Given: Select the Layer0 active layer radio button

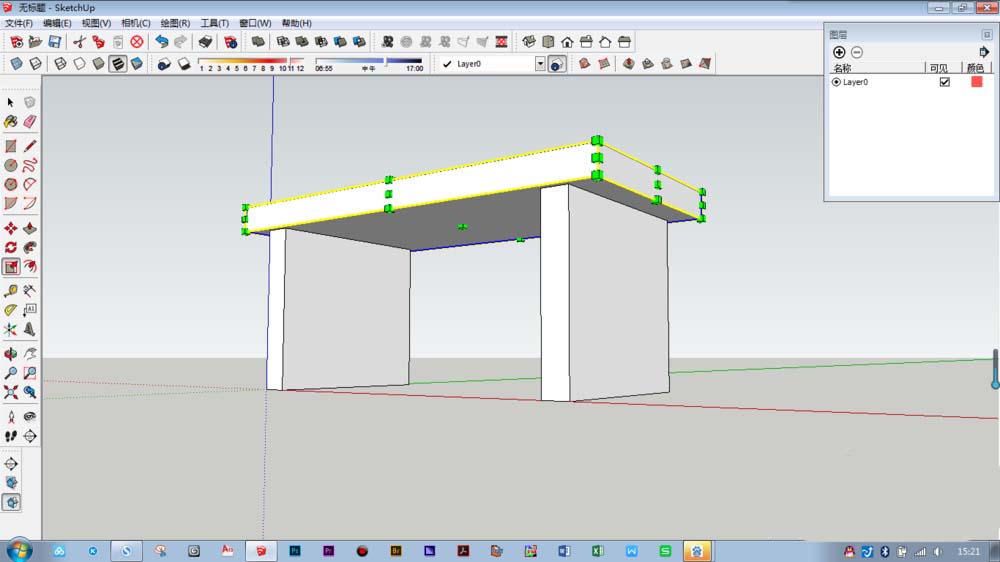Looking at the screenshot, I should tap(836, 82).
